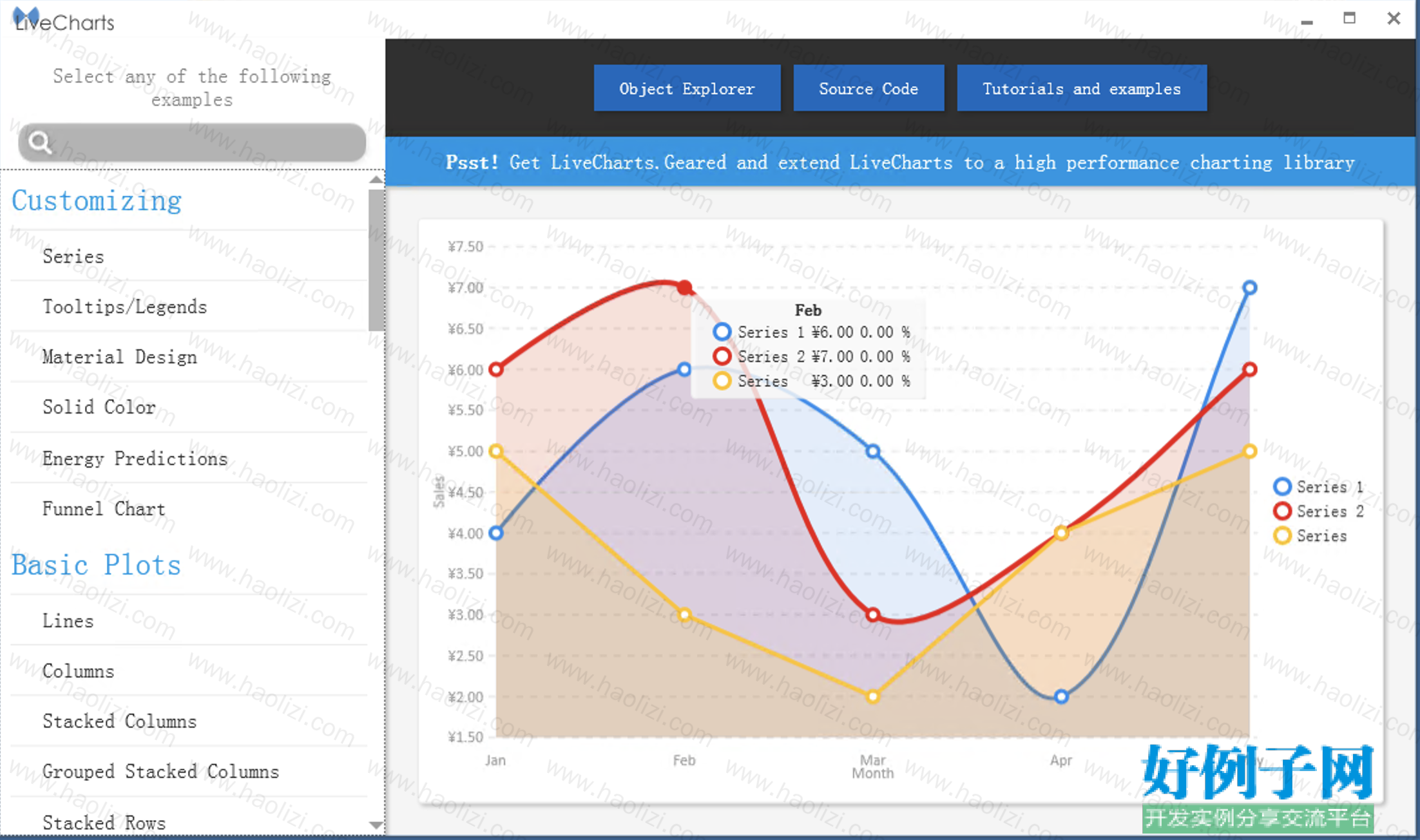The width and height of the screenshot is (1420, 840).
Task: Click the LiveCharts logo icon
Action: point(26,17)
